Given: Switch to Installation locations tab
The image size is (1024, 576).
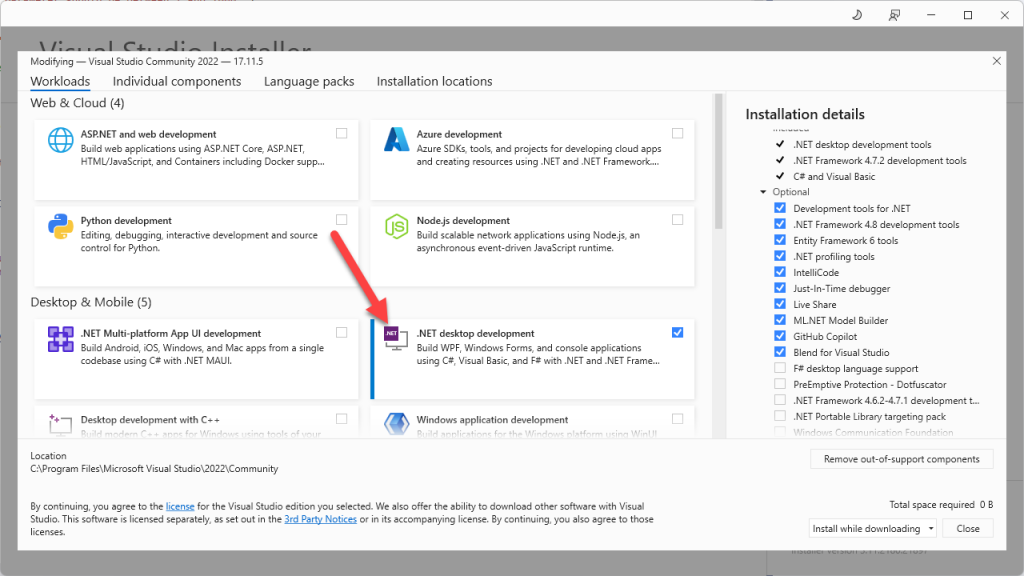Looking at the screenshot, I should tap(434, 82).
